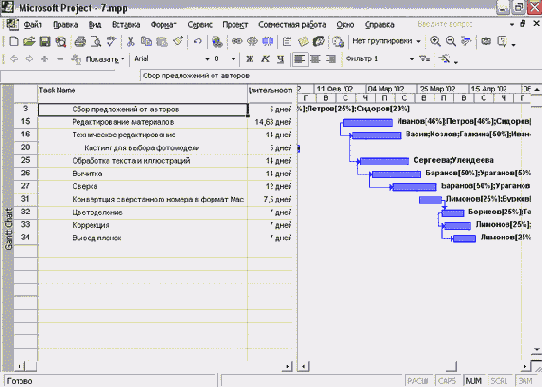Click the file Search icon

click(61, 42)
